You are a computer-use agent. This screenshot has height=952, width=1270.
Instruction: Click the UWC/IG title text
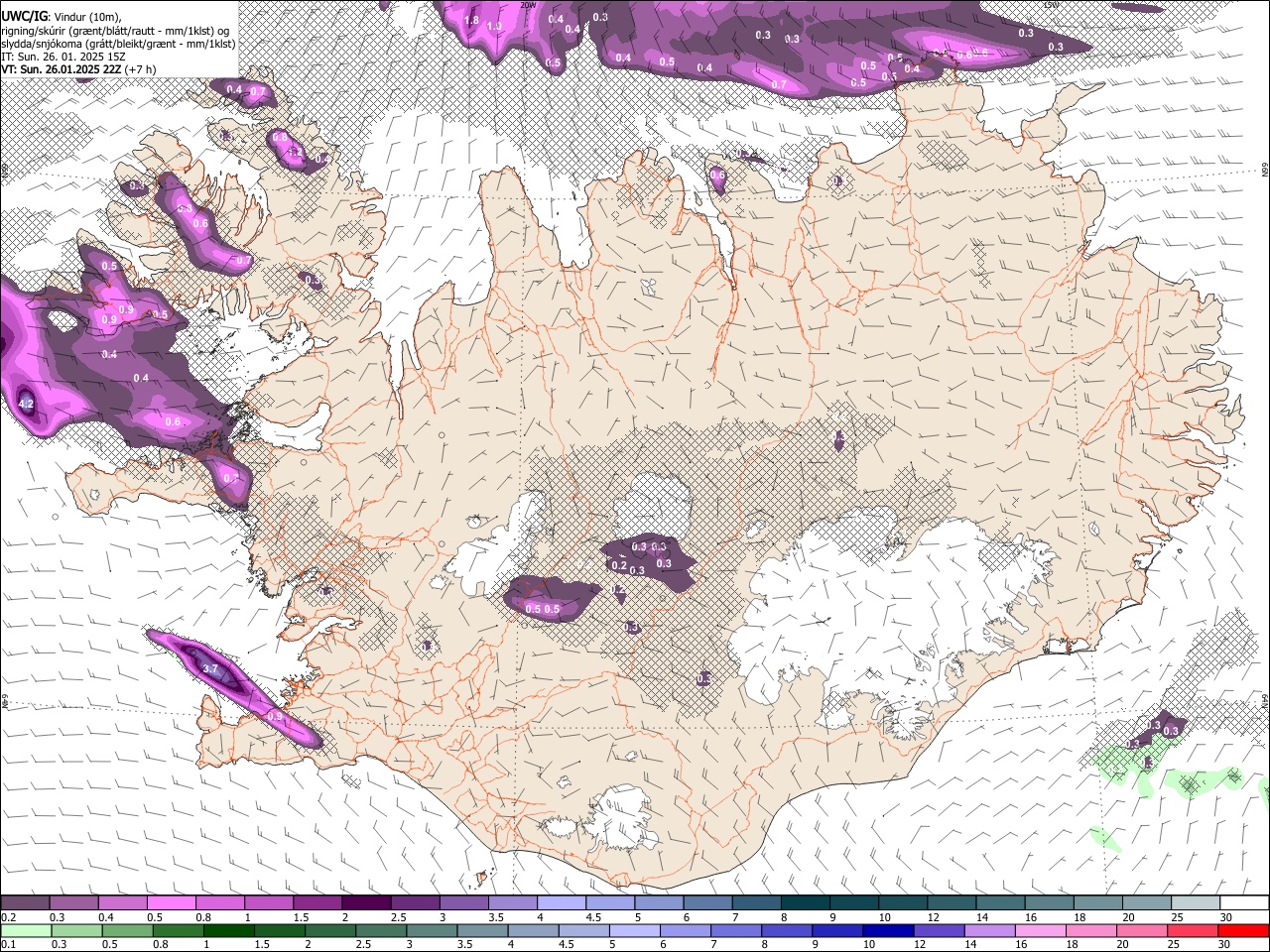[24, 16]
